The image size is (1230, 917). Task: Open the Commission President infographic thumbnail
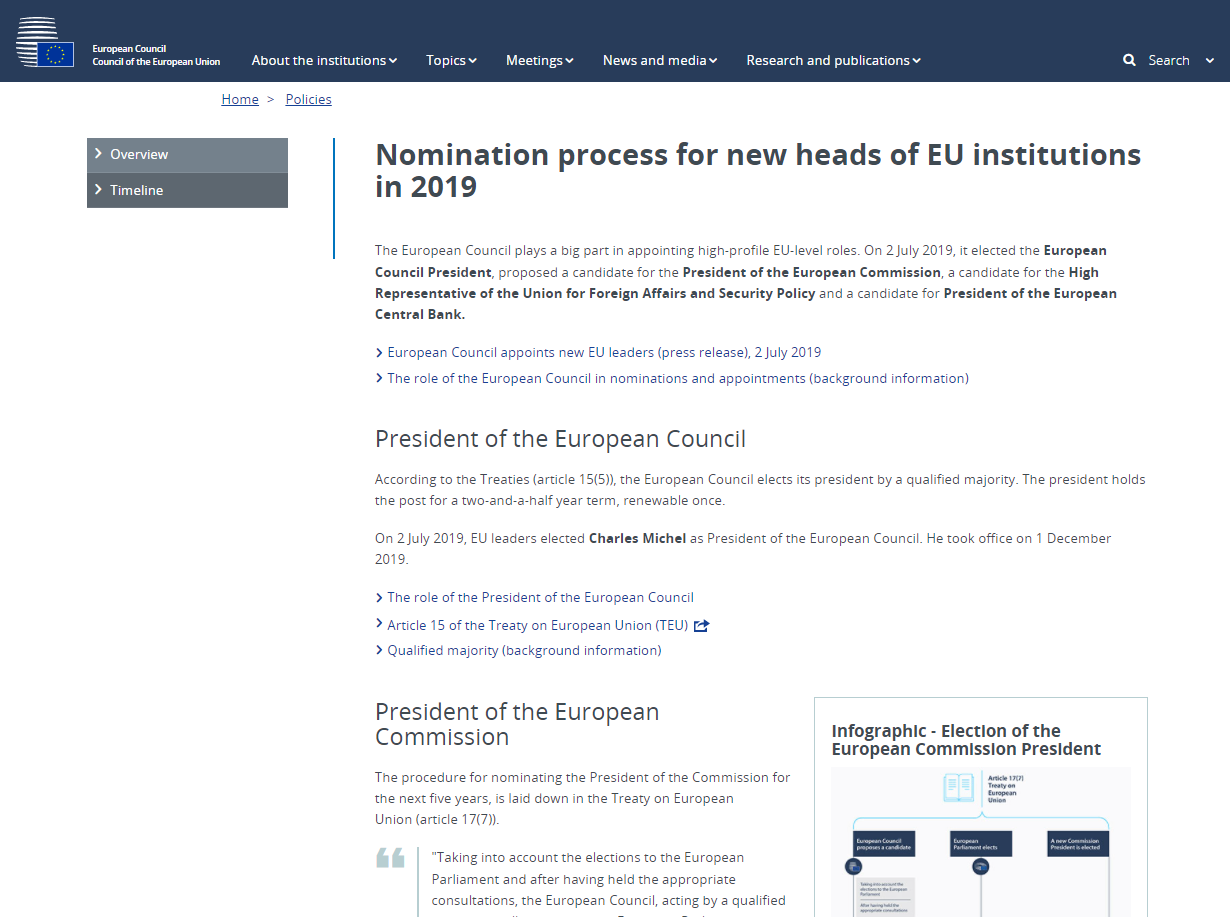(981, 842)
